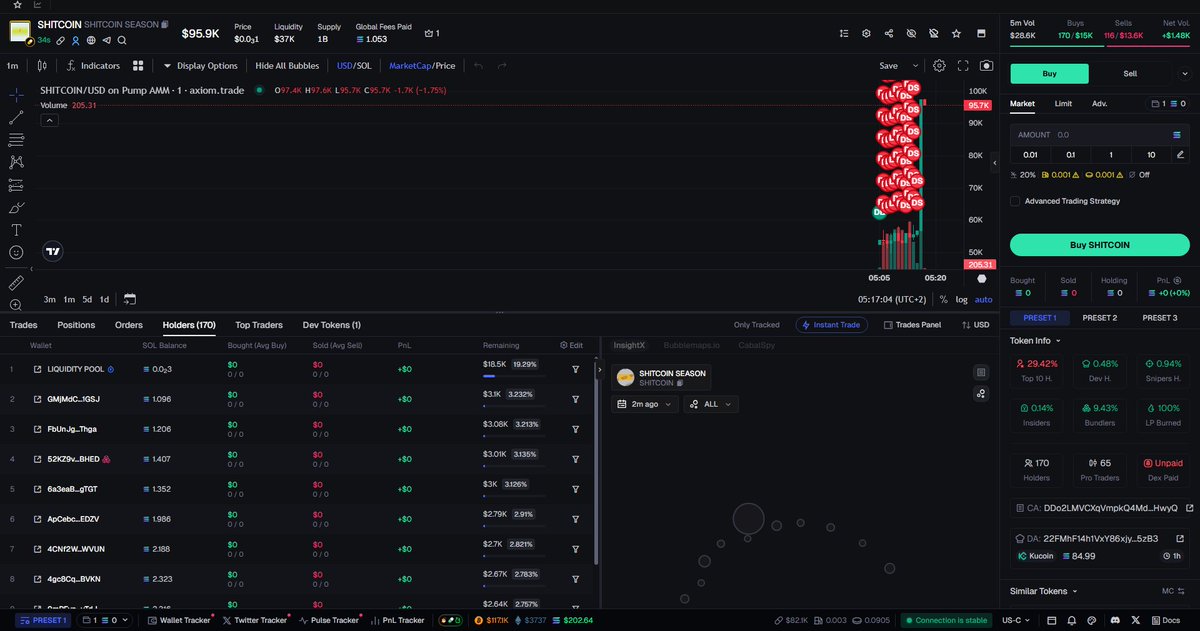Open the token's Telegram link icon
This screenshot has width=1200, height=631.
106,41
